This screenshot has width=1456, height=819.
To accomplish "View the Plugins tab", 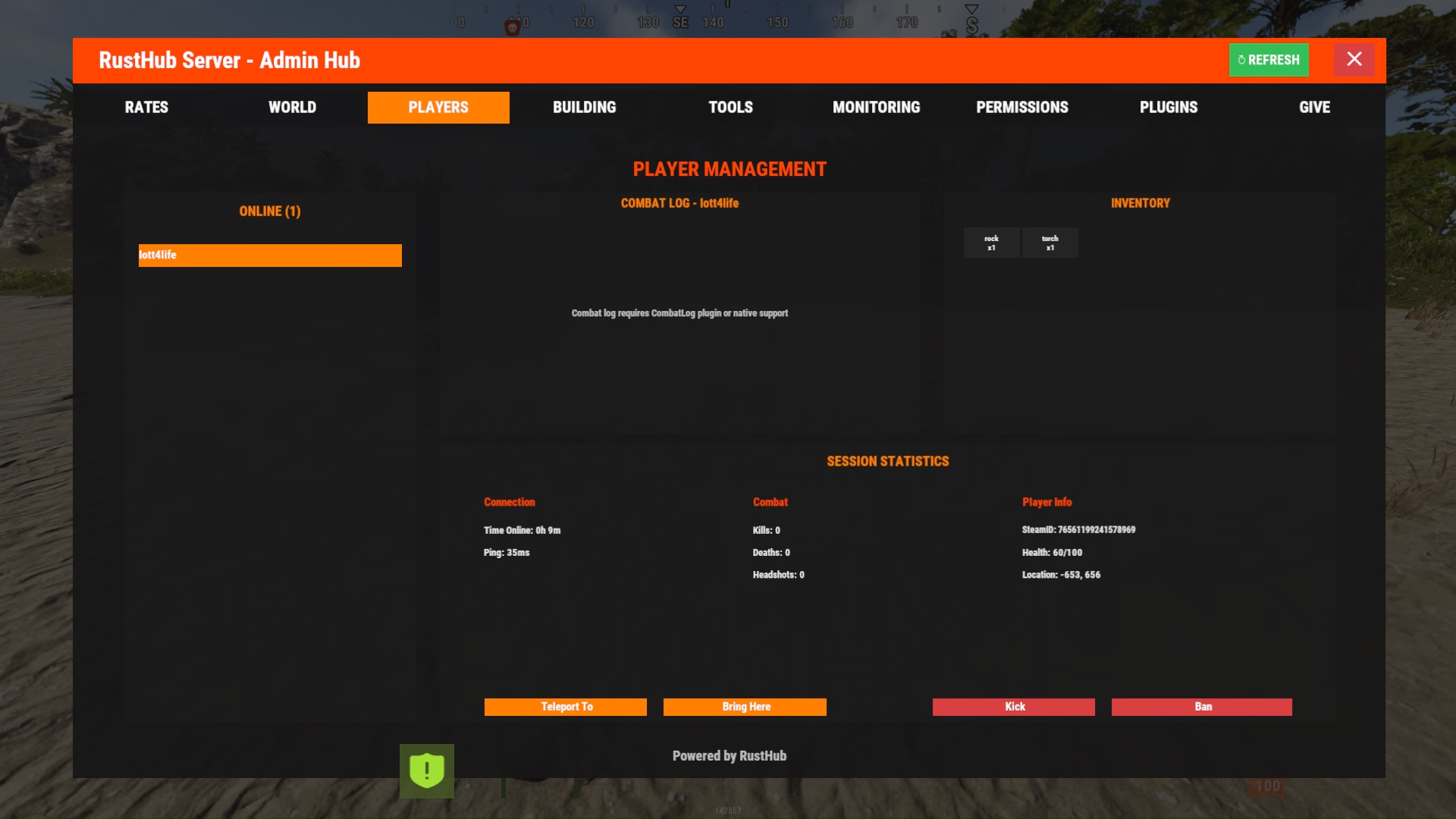I will click(1168, 108).
